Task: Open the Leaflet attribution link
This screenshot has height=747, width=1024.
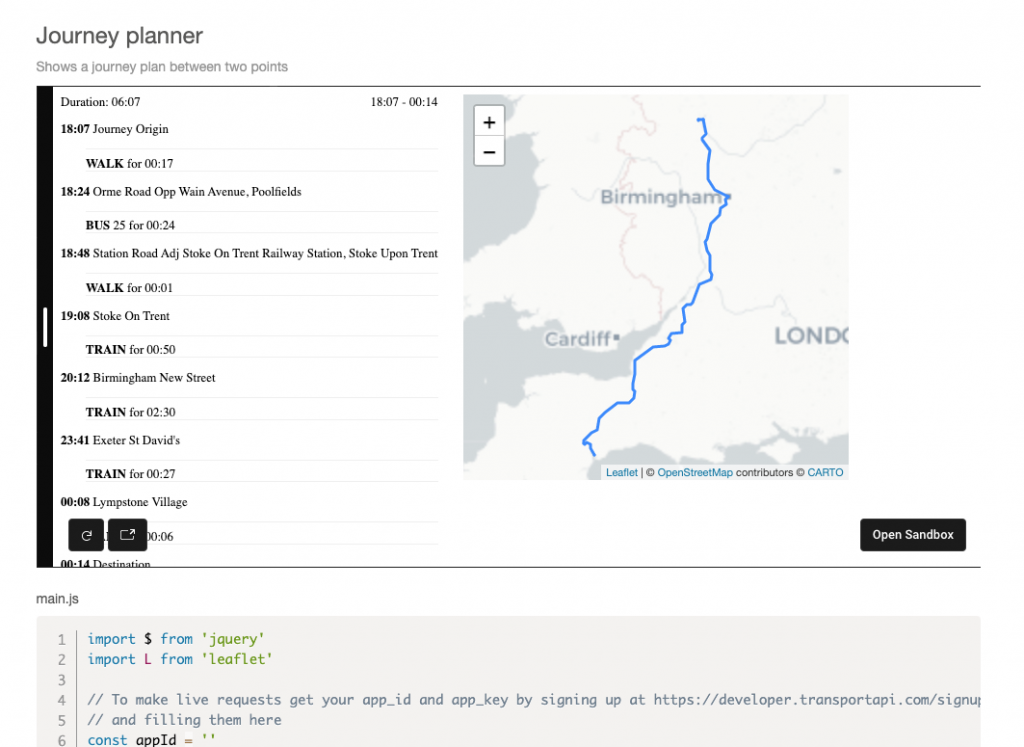Action: coord(621,473)
